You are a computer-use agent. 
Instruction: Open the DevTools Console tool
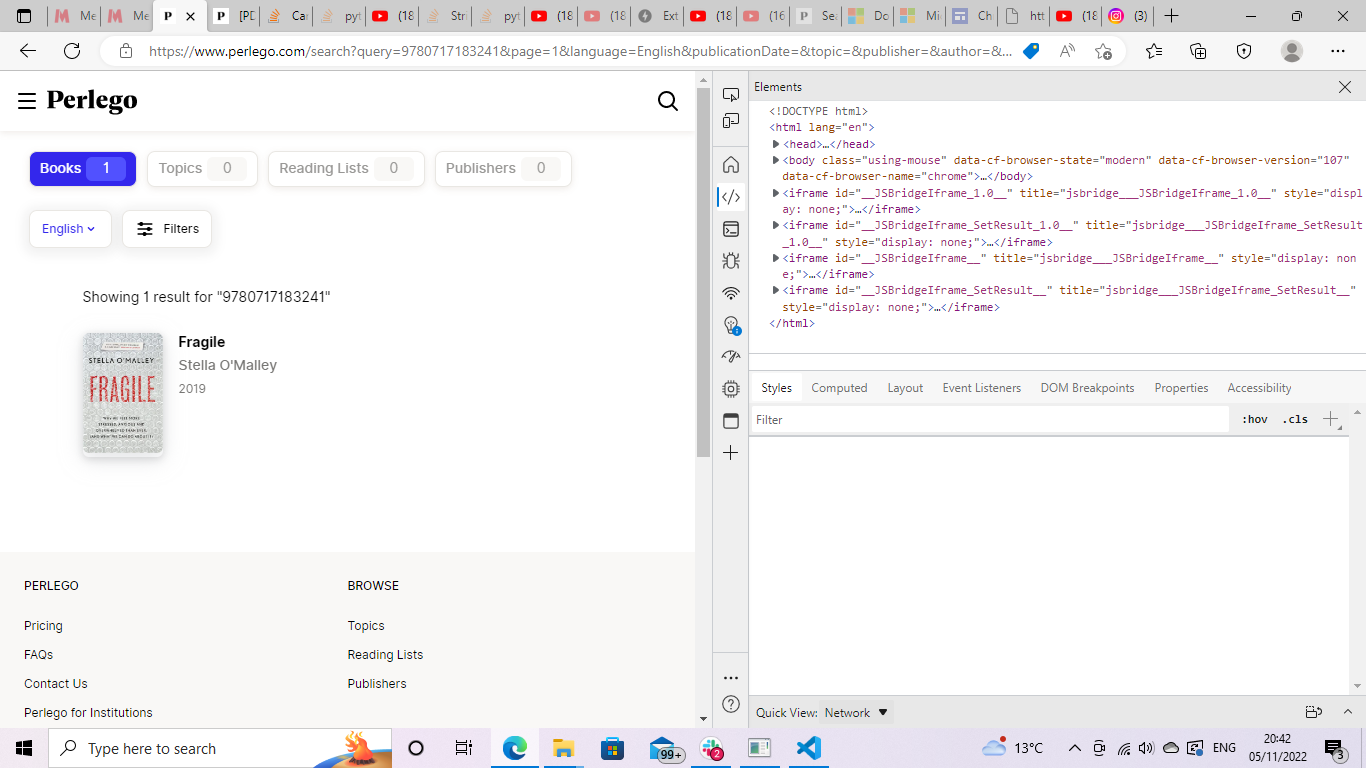pos(731,229)
